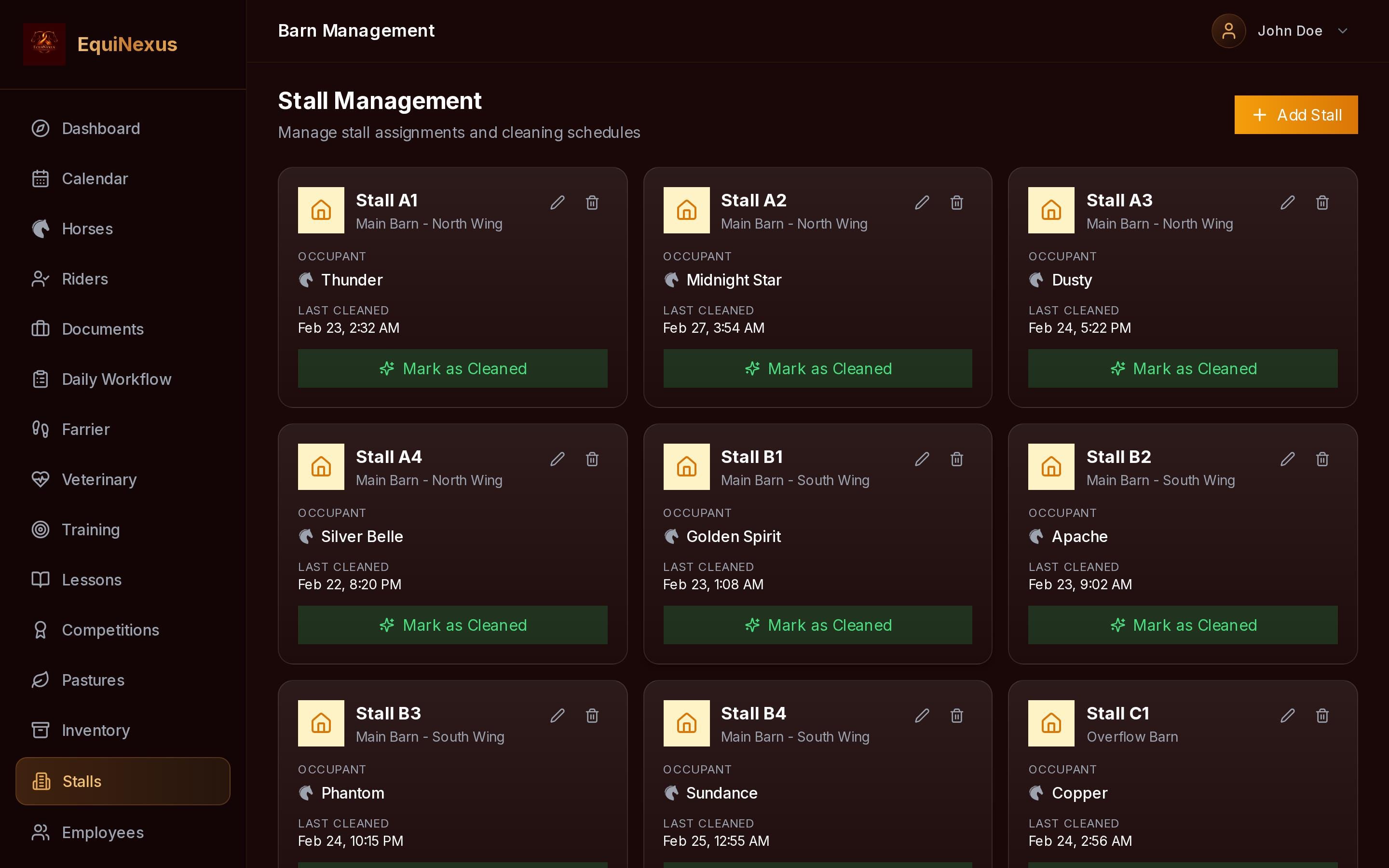Trash icon for Stall B3
The width and height of the screenshot is (1389, 868).
(592, 716)
